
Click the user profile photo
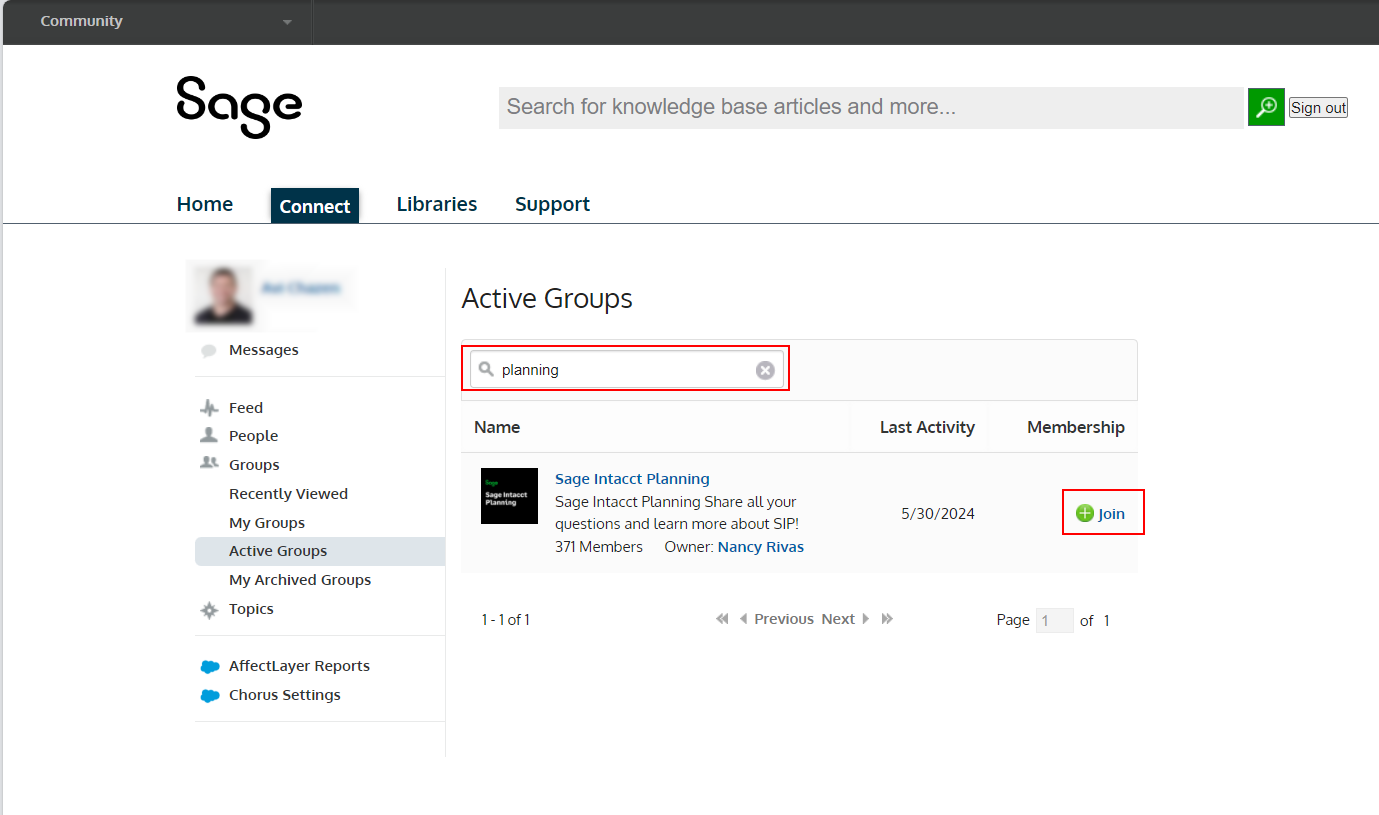[223, 295]
